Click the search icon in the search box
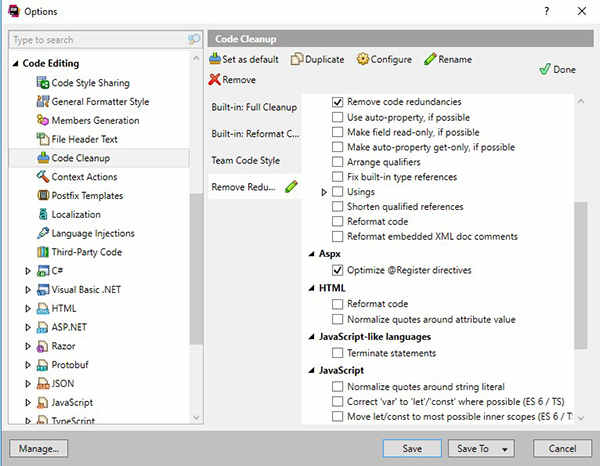 pyautogui.click(x=194, y=39)
